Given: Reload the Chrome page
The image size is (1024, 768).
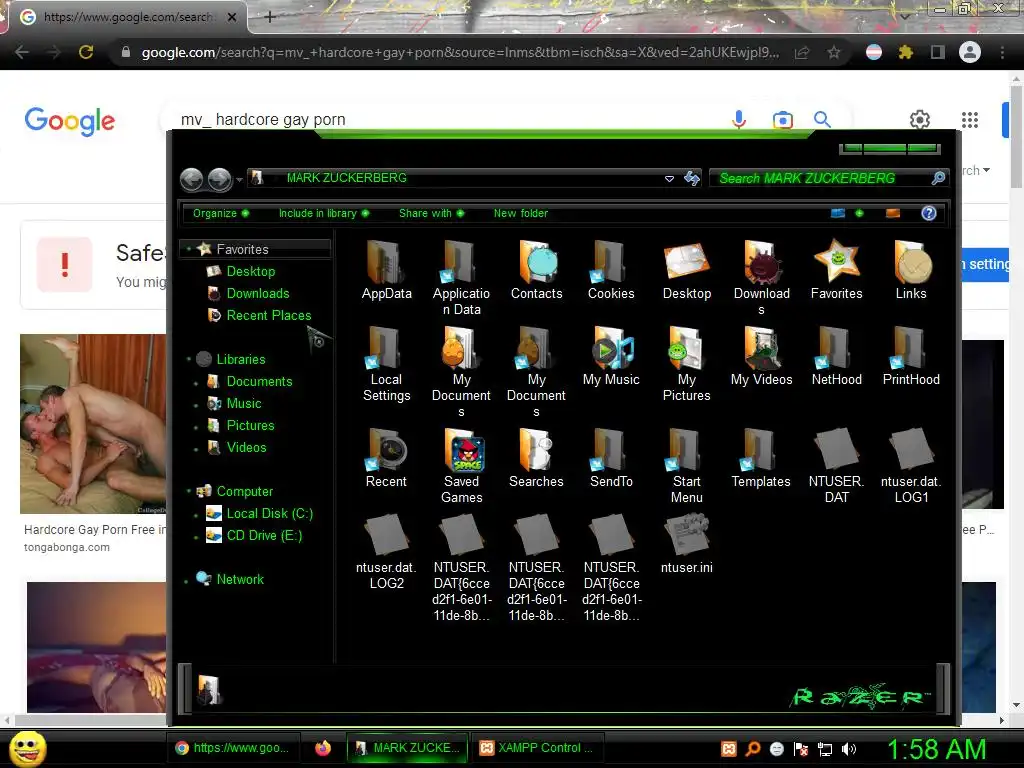Looking at the screenshot, I should tap(86, 52).
